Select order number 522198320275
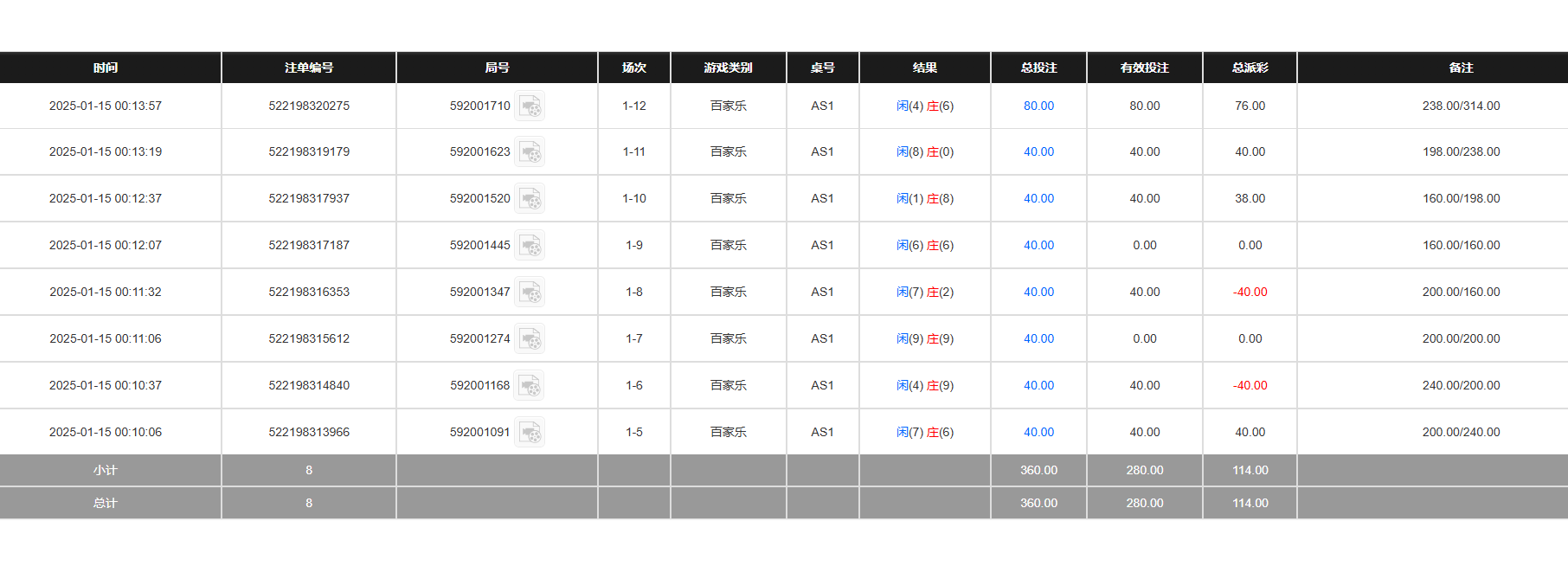Screen dimensions: 1568x579 coord(309,106)
